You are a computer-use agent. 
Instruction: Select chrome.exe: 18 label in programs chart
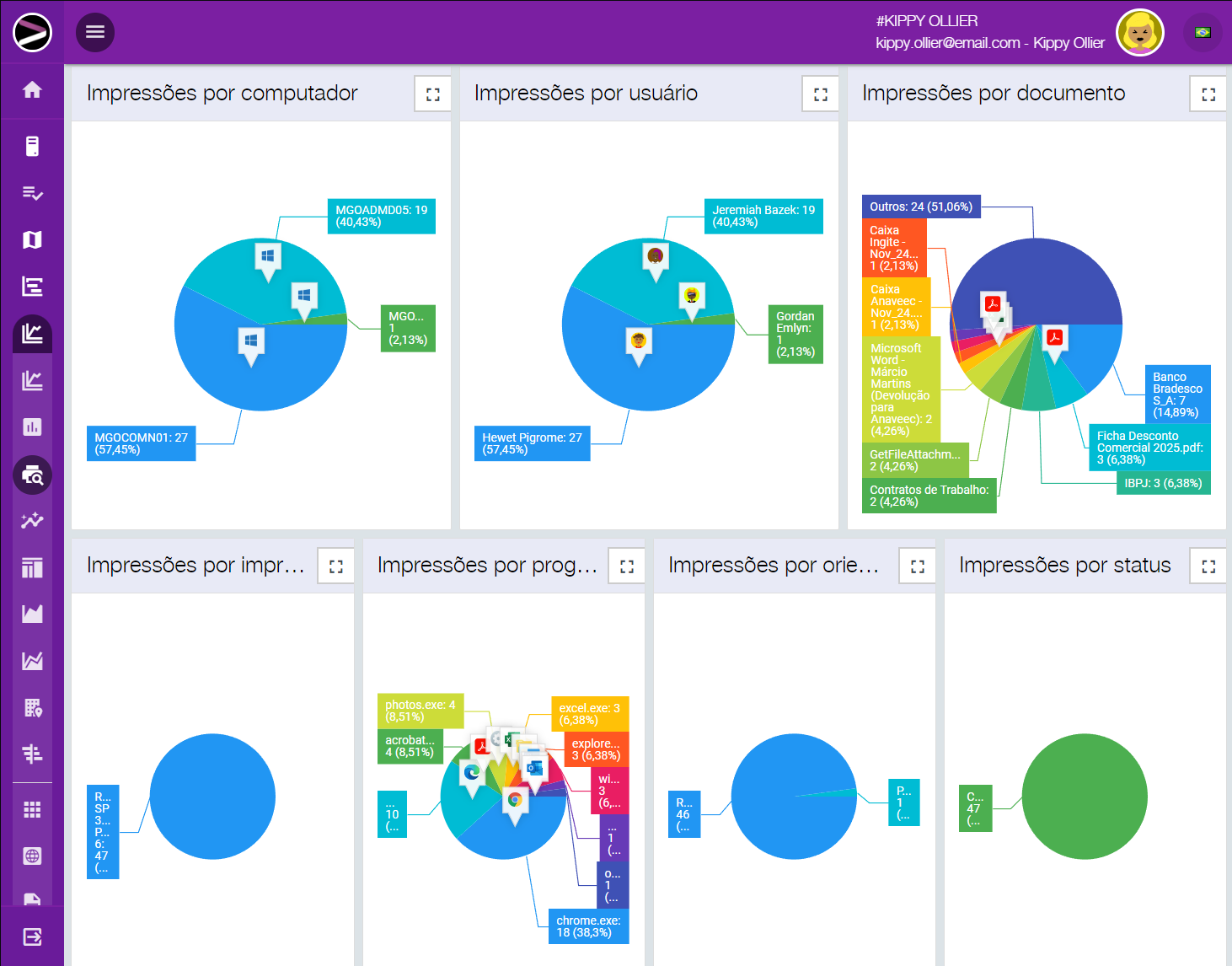588,926
